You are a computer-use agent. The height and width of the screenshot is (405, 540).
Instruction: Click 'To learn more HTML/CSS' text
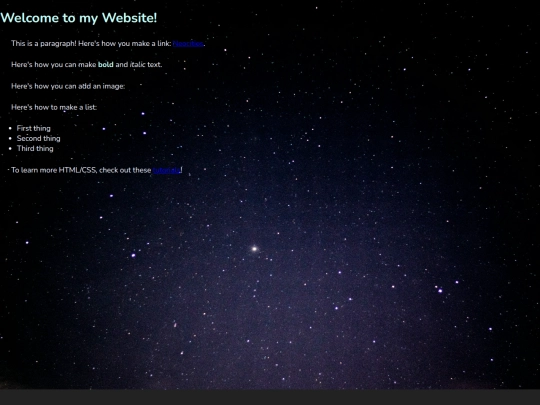tap(54, 170)
